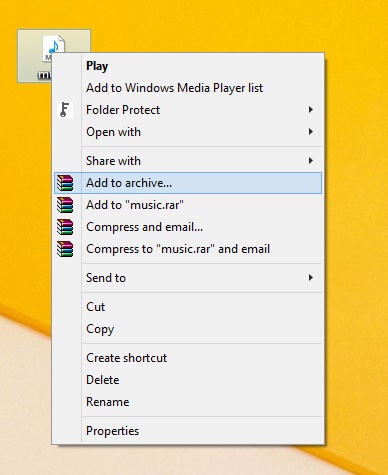Select Compress to "music.rar" and email
This screenshot has width=388, height=475.
coord(188,249)
